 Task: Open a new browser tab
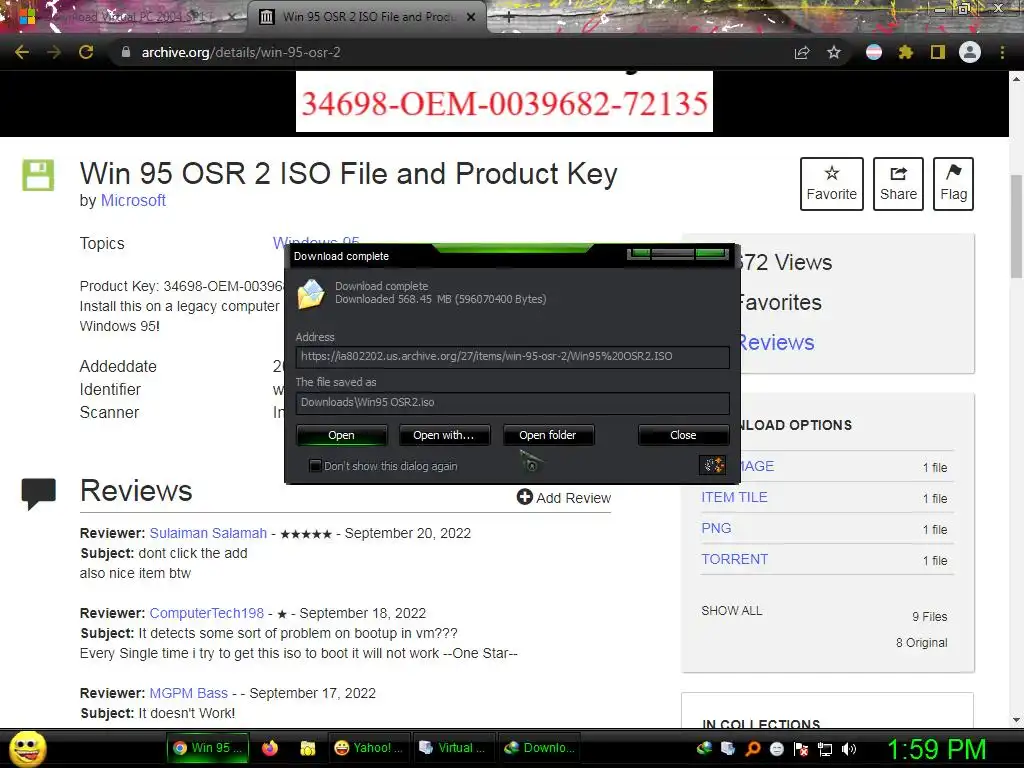pyautogui.click(x=509, y=18)
